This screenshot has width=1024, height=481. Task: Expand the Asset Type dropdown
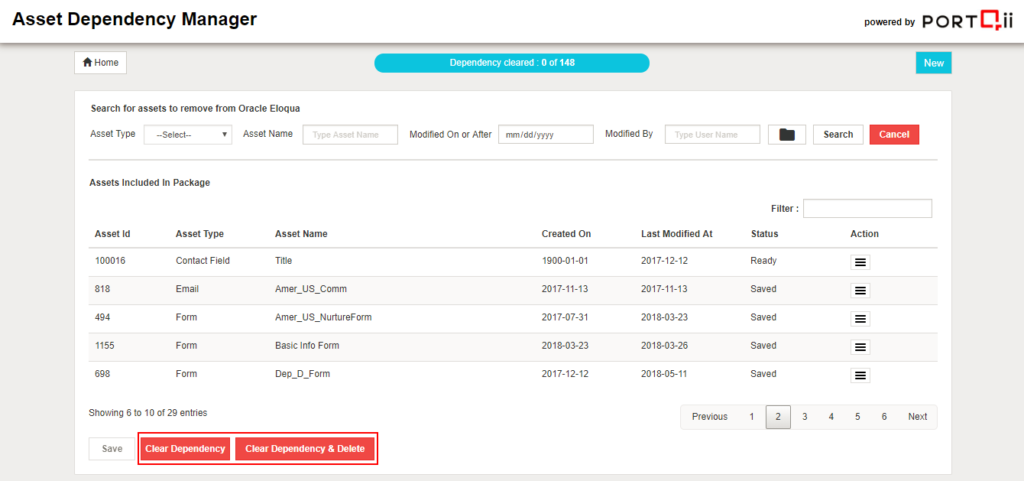point(188,135)
